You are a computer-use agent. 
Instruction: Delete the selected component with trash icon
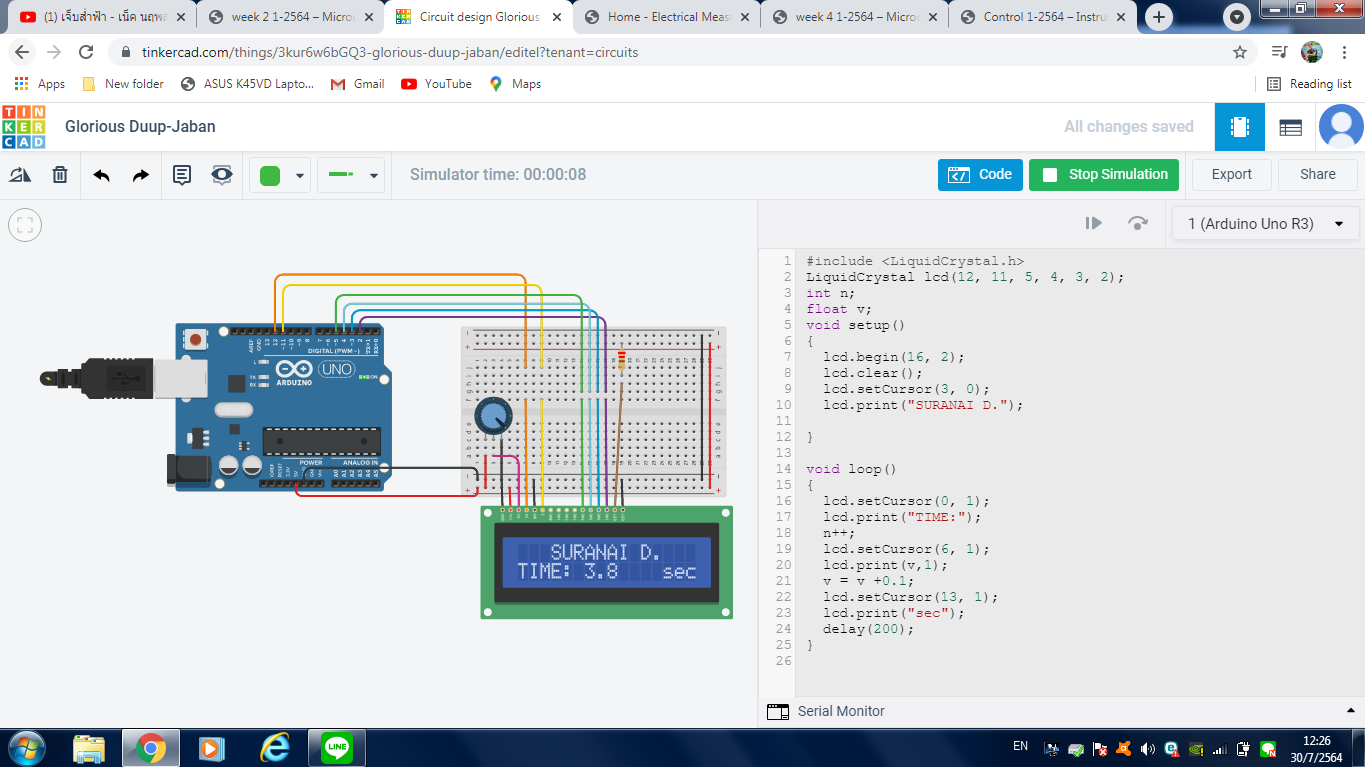coord(60,175)
